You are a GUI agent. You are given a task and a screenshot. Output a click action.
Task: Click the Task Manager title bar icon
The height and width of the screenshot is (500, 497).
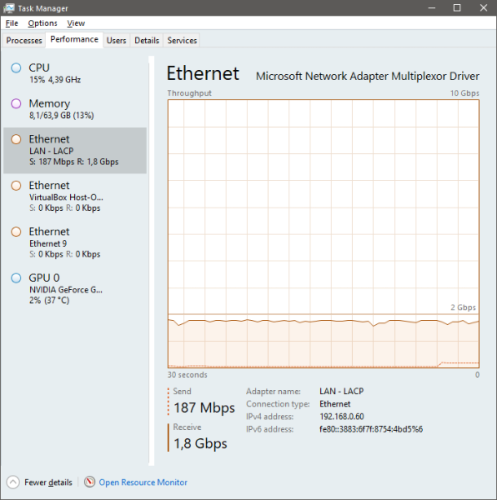[9, 8]
